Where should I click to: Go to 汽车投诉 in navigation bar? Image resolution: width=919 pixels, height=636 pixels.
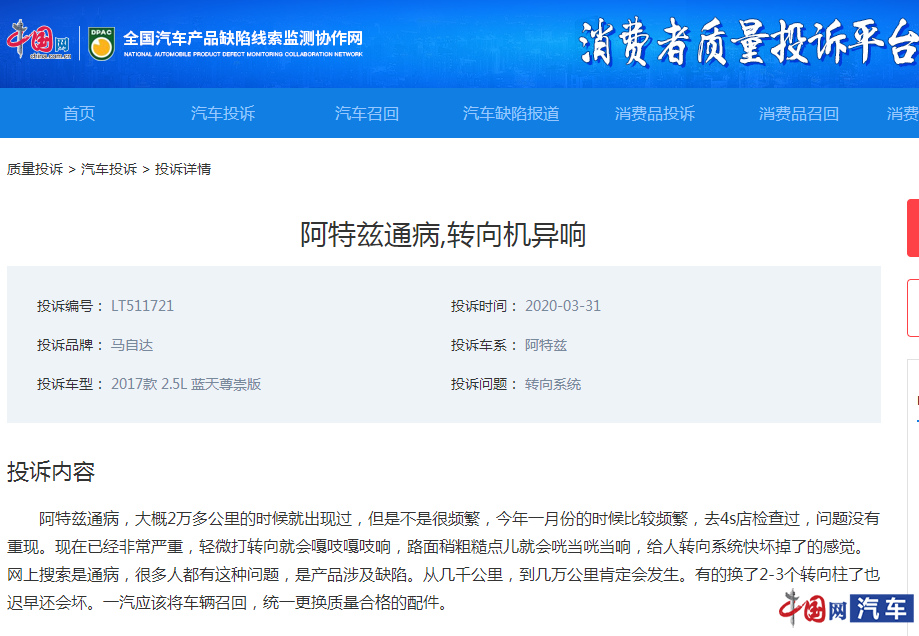point(223,113)
